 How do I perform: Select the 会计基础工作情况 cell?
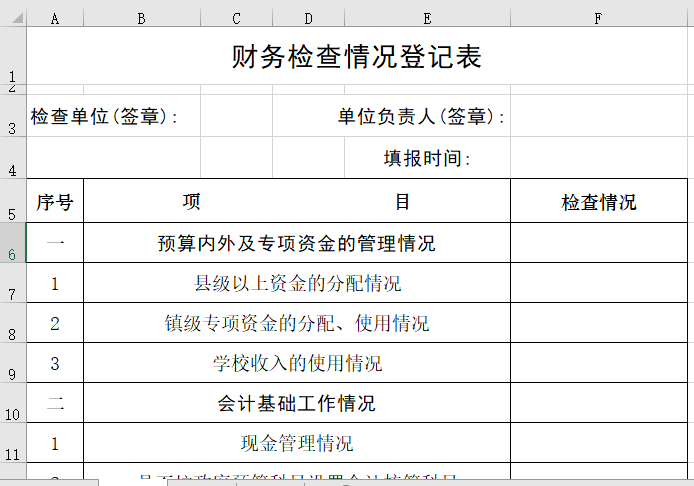[x=297, y=403]
